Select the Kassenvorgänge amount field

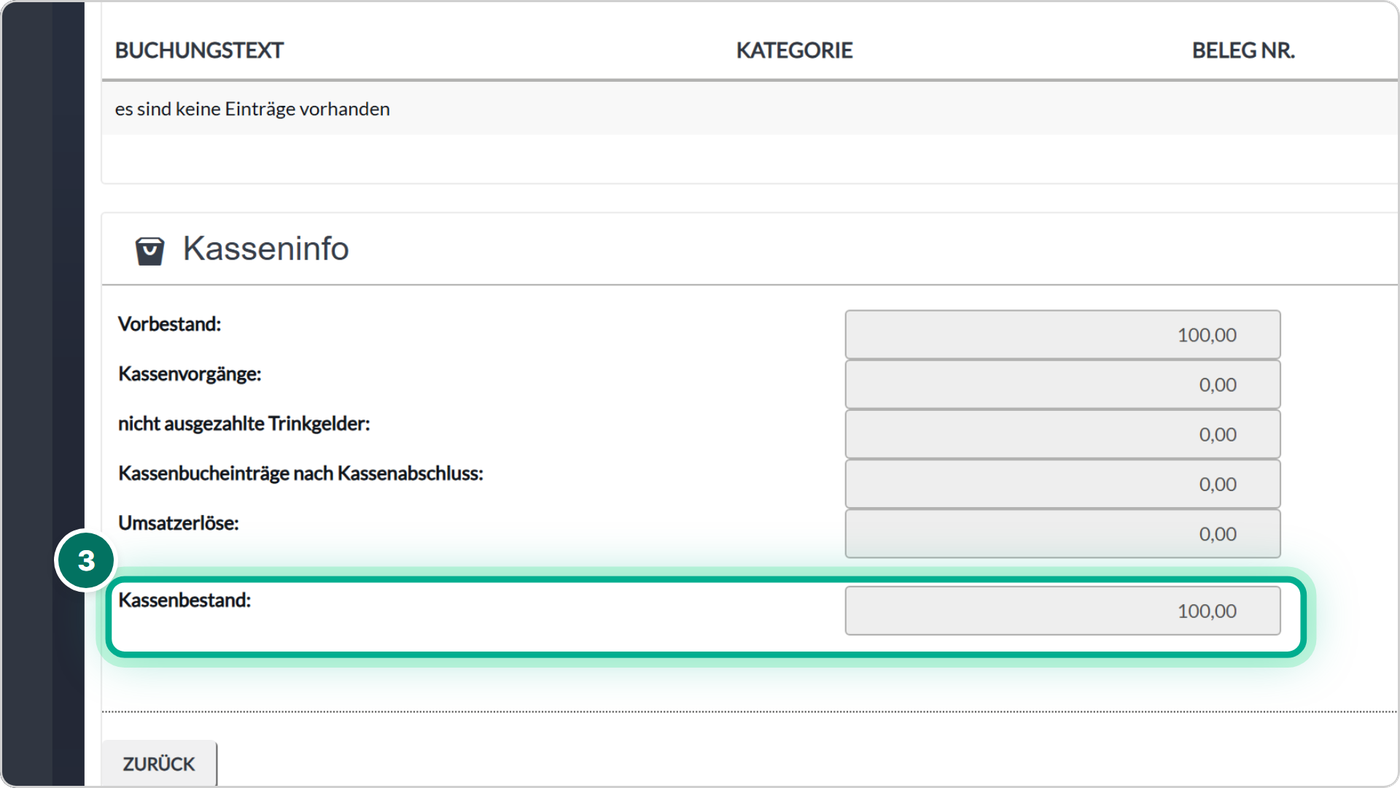click(1062, 385)
